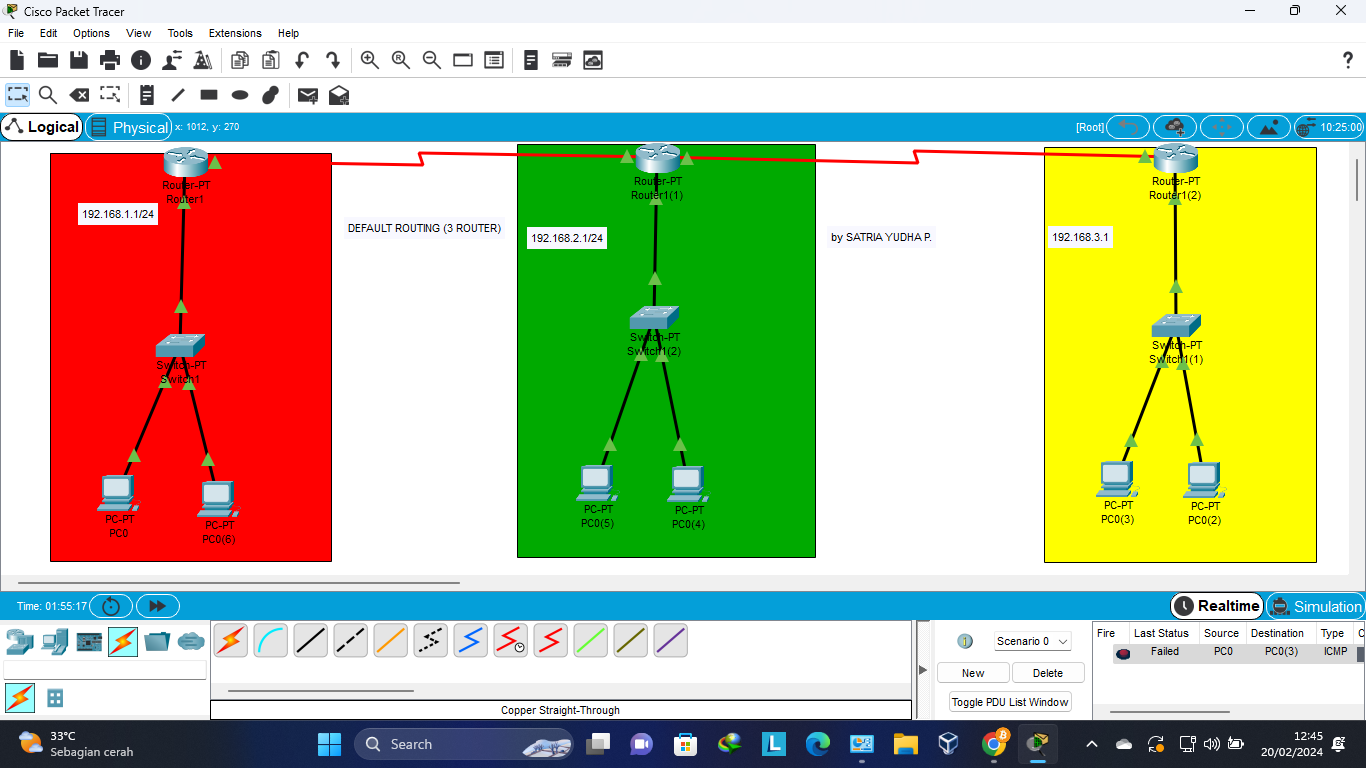Select the Draw Rectangle tool
The height and width of the screenshot is (768, 1366).
(x=209, y=95)
